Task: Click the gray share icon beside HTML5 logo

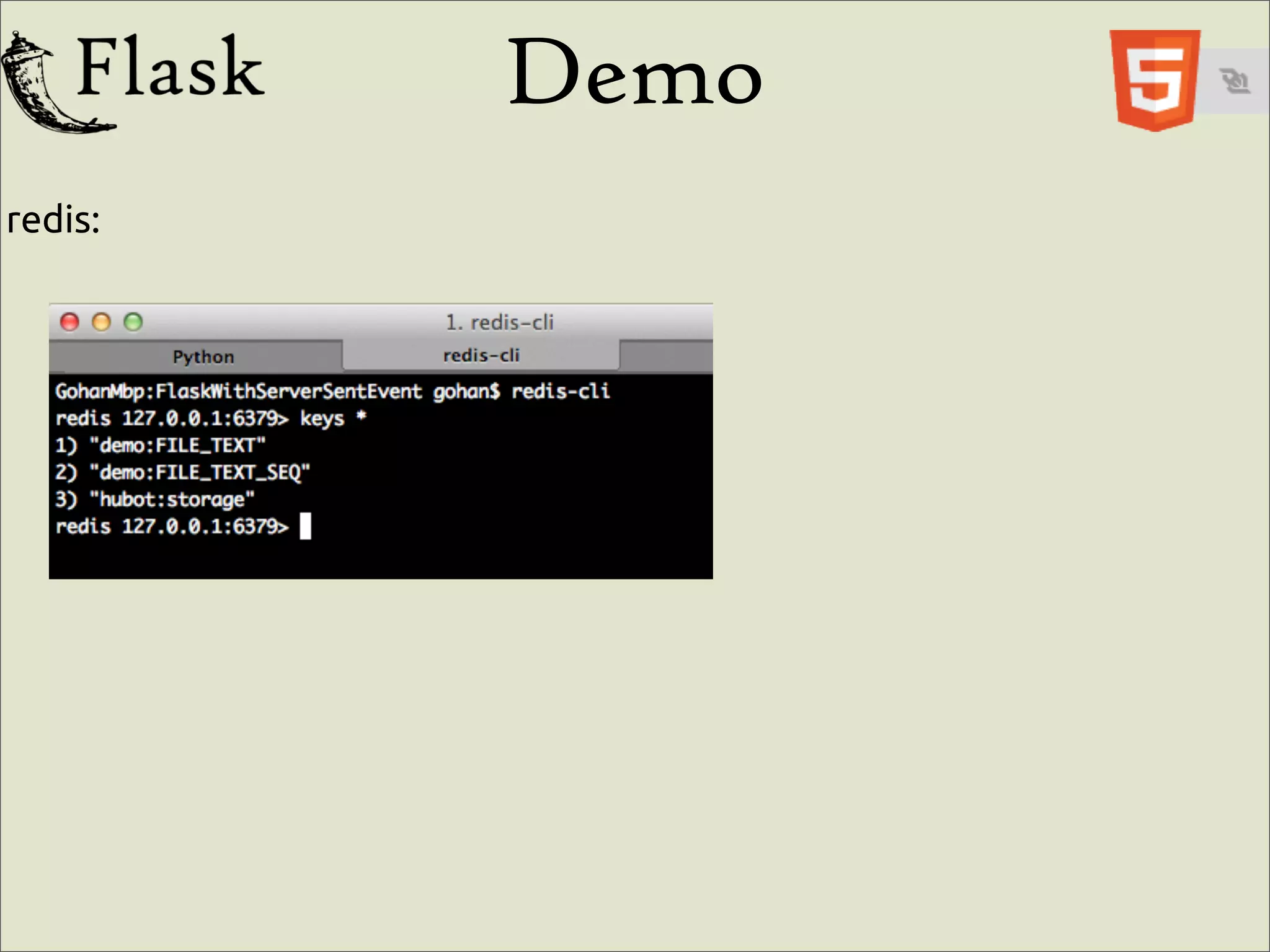Action: pyautogui.click(x=1234, y=81)
